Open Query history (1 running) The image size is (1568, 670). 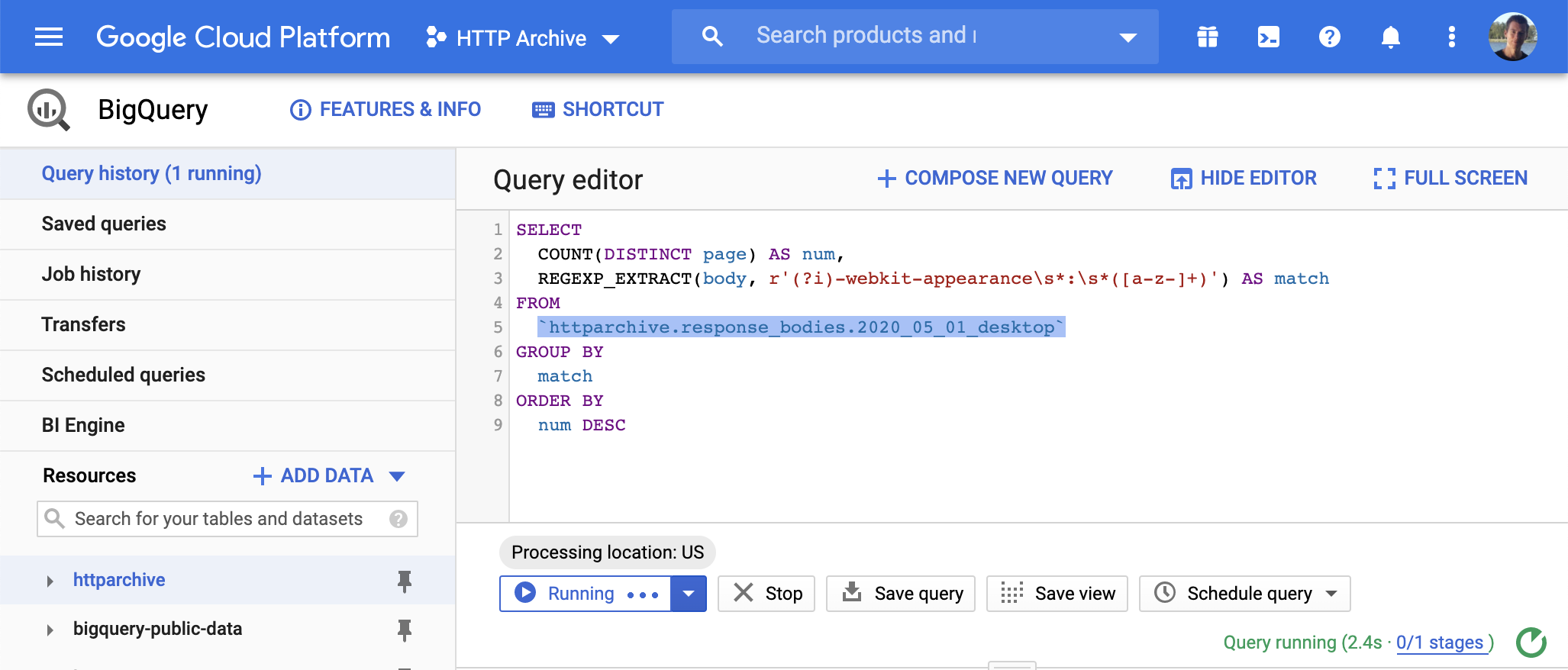coord(227,173)
